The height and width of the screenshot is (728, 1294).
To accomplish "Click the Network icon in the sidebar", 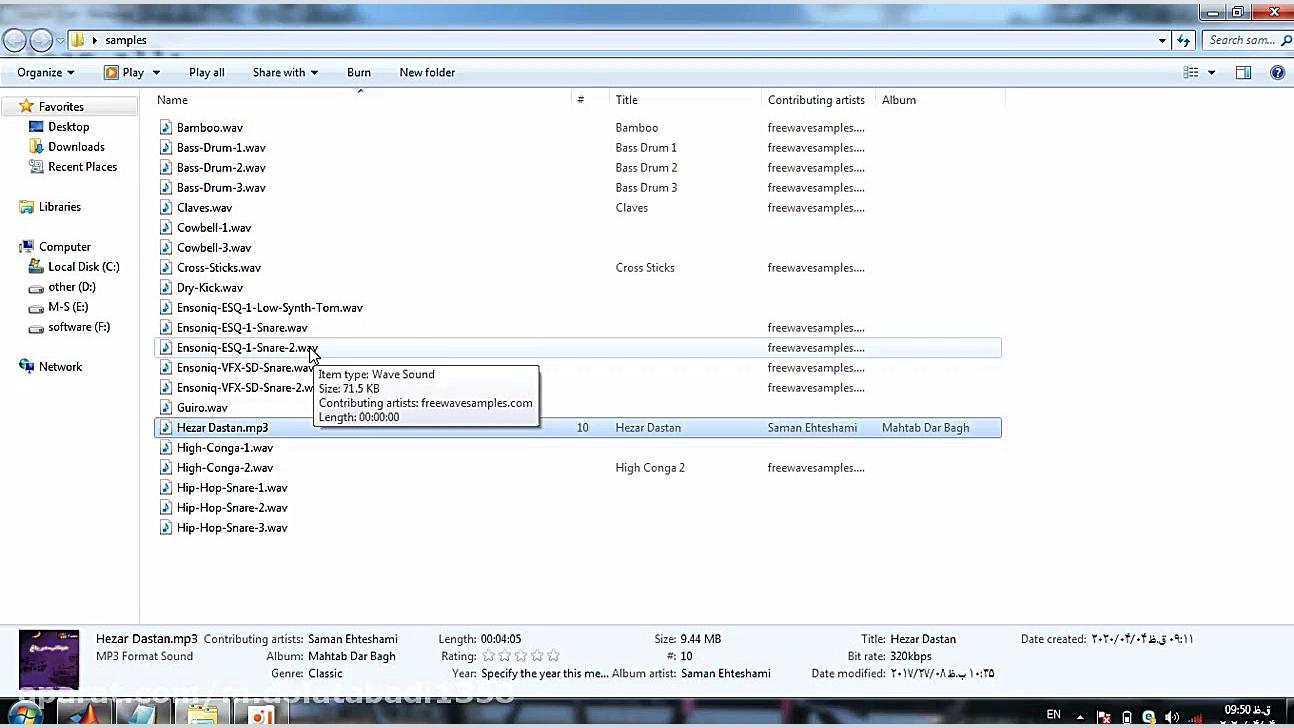I will [27, 367].
